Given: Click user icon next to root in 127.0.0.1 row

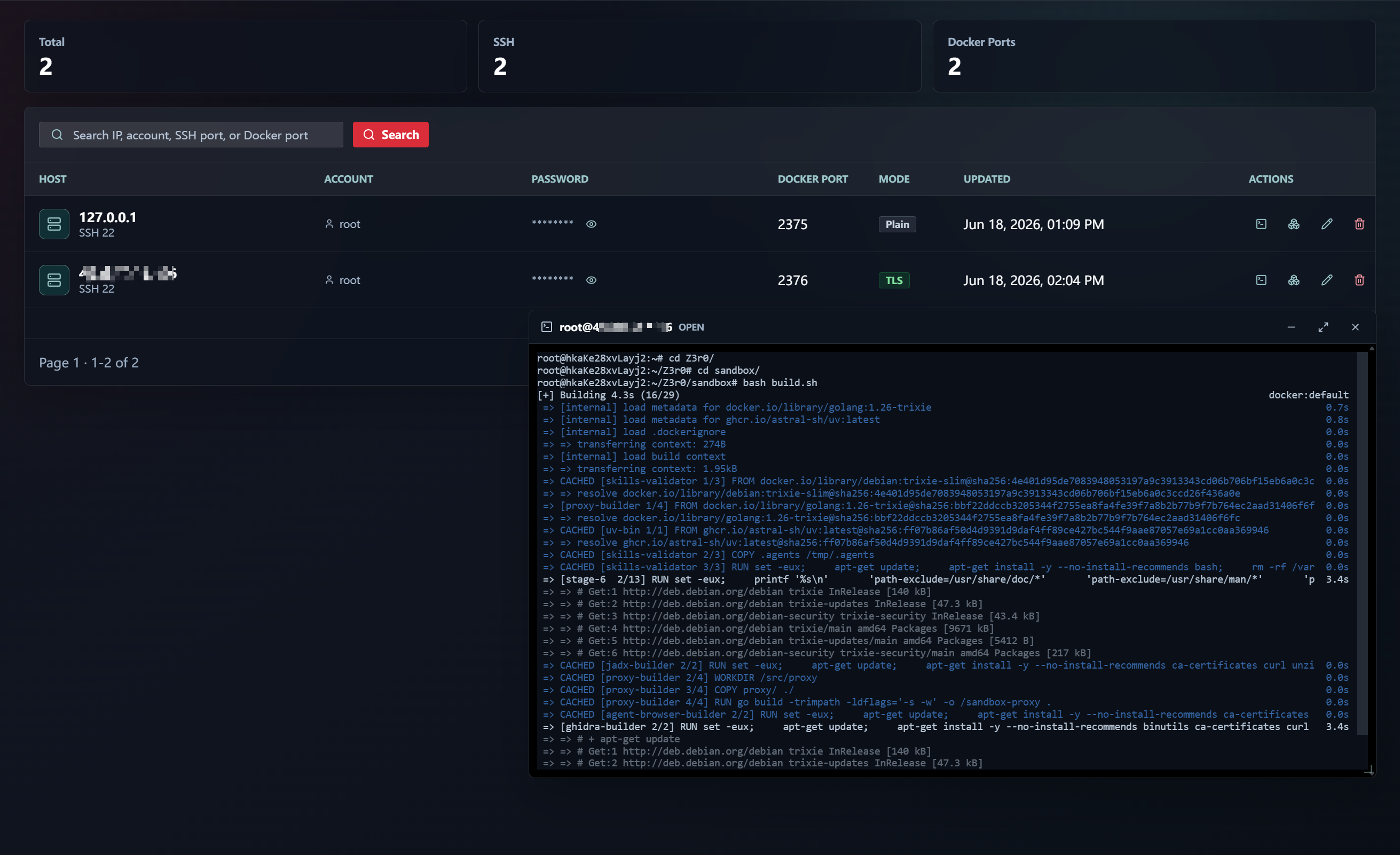Looking at the screenshot, I should (329, 224).
